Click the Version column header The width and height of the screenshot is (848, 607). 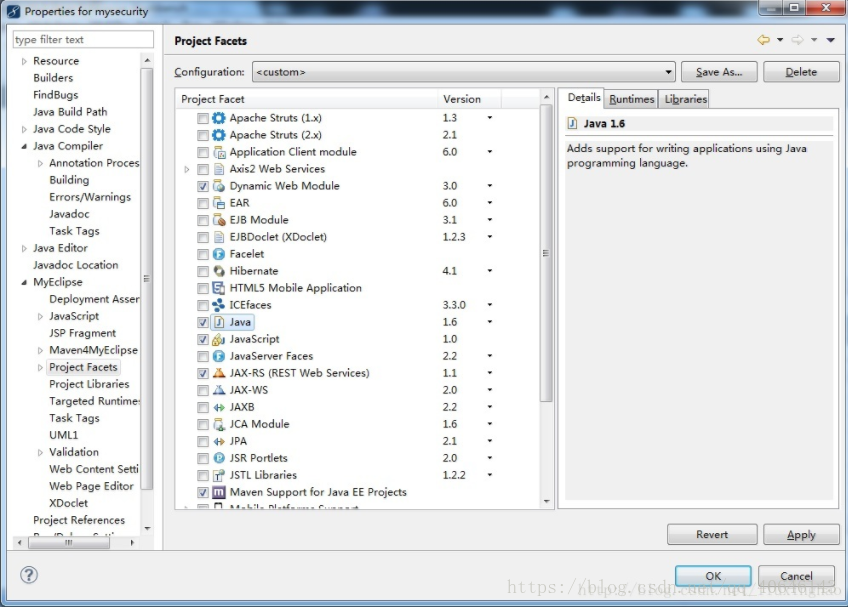469,99
